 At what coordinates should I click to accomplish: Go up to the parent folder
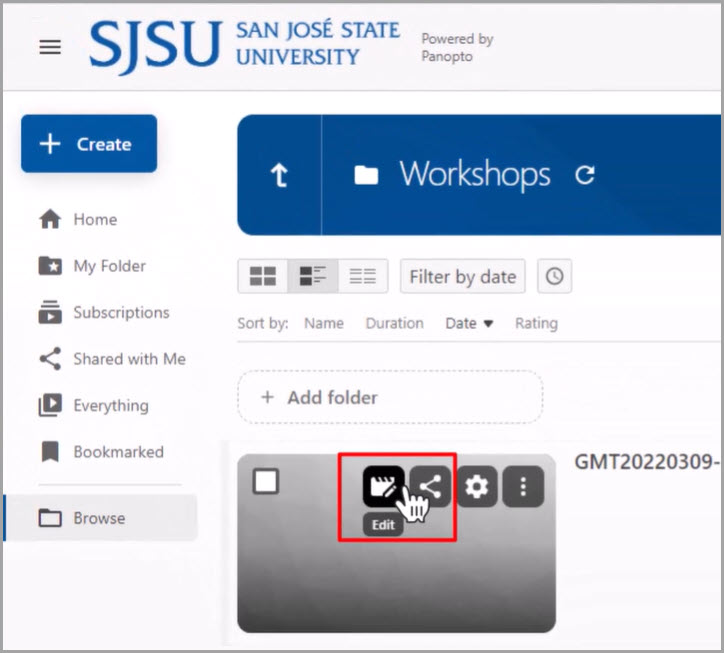(279, 175)
